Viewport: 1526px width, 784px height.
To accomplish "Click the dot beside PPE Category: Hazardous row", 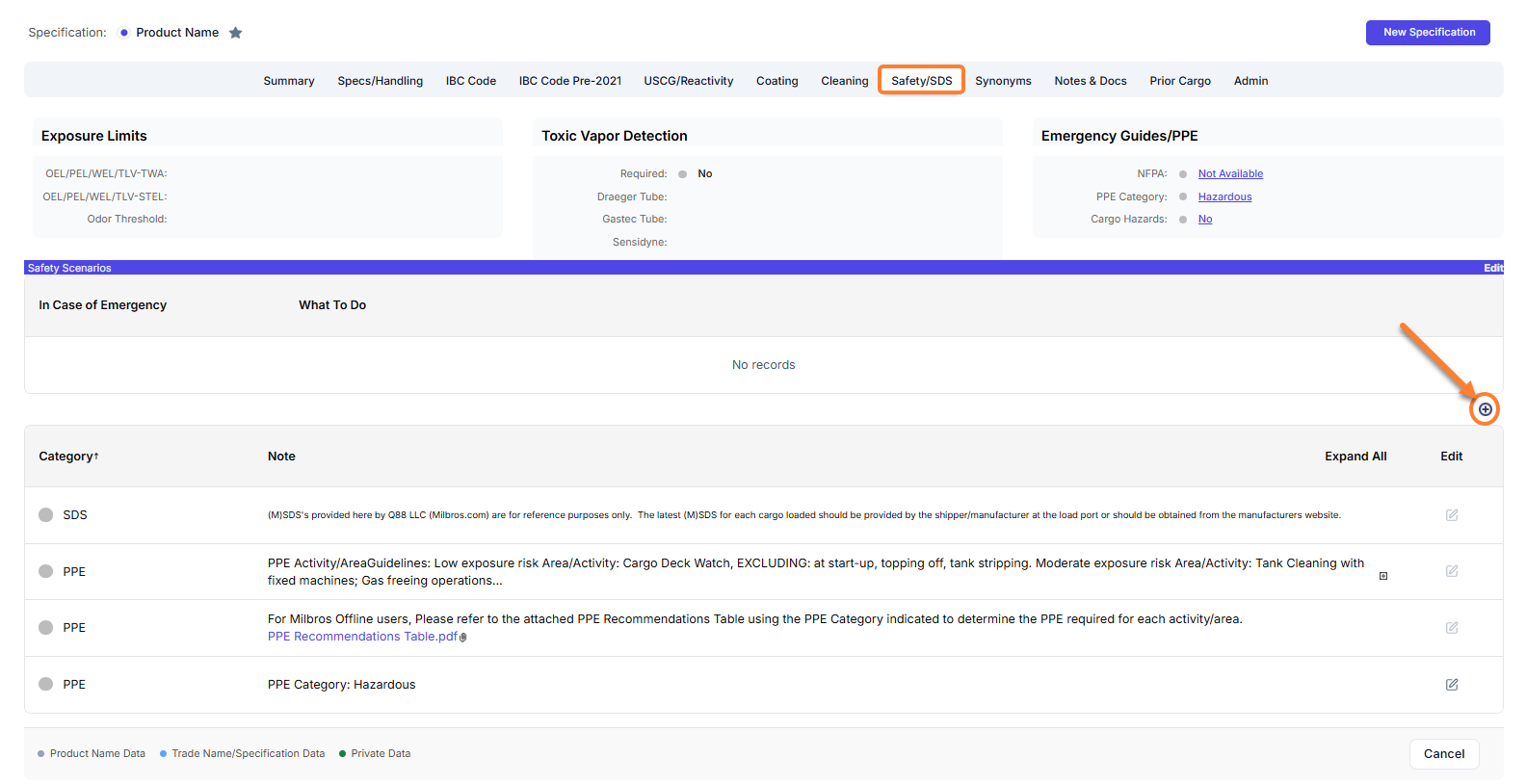I will [x=45, y=684].
